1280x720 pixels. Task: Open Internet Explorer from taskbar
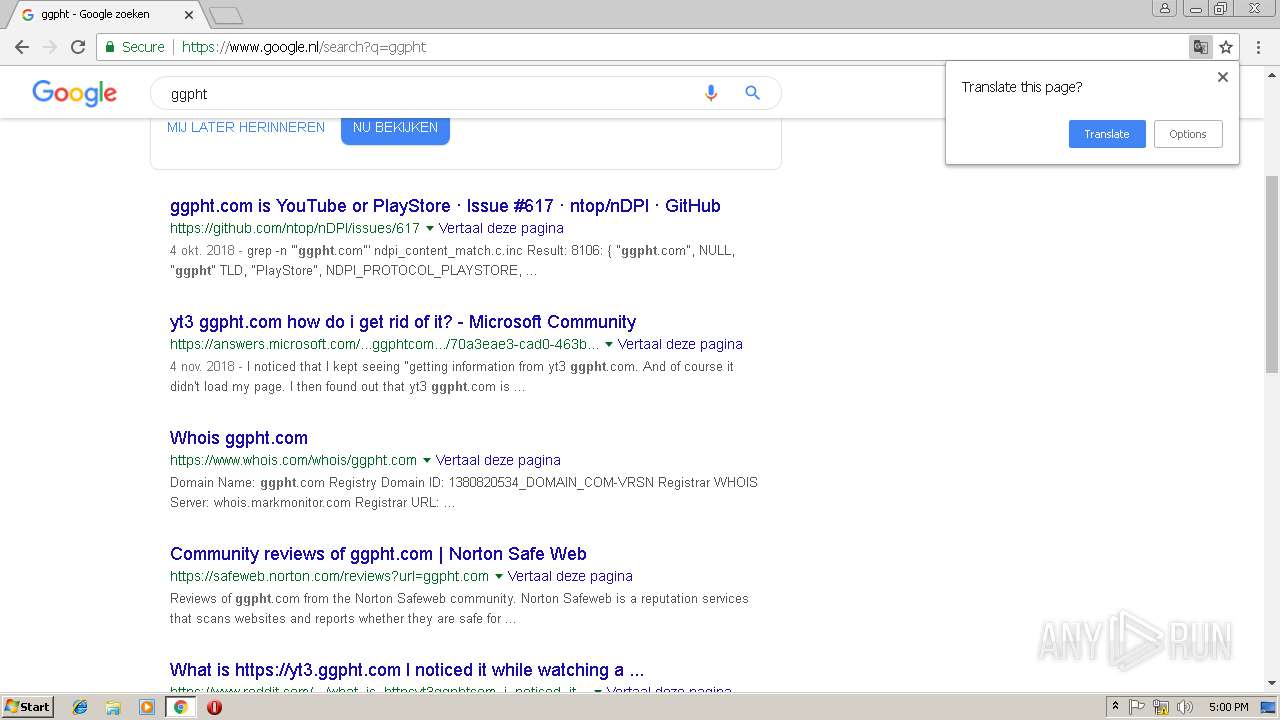tap(80, 707)
